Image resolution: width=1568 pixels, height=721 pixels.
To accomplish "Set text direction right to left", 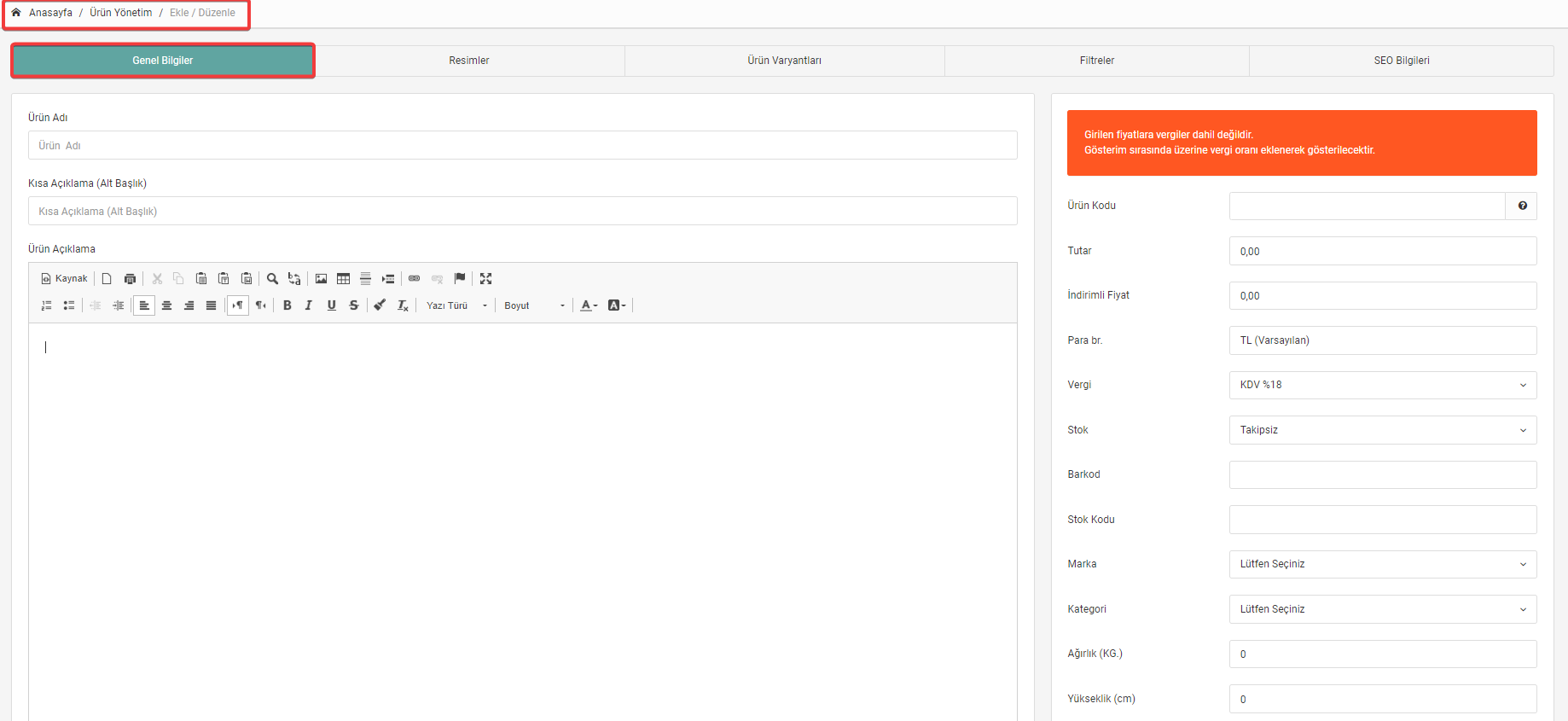I will point(260,305).
